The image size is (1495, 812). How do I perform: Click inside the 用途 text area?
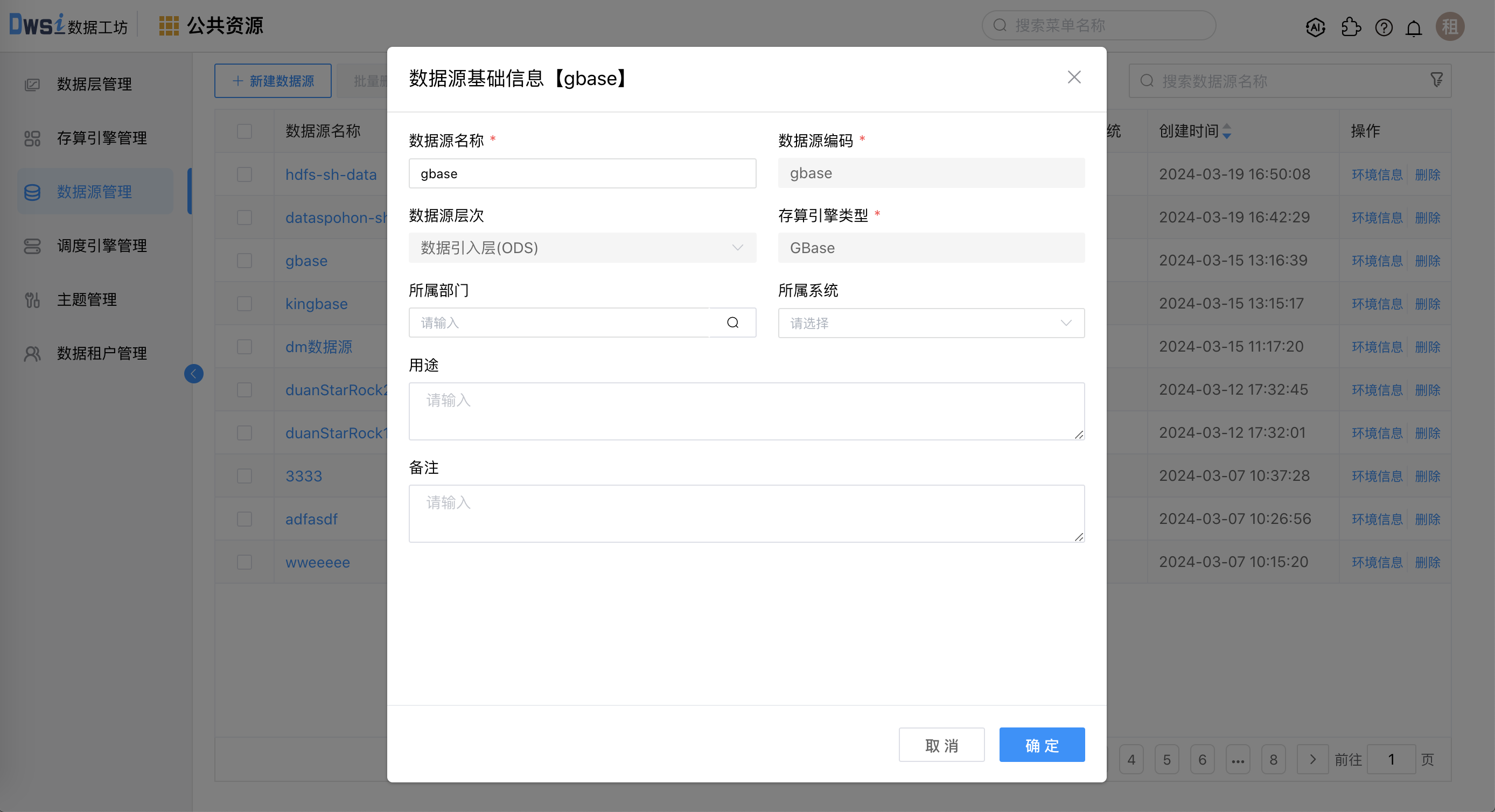click(x=746, y=411)
